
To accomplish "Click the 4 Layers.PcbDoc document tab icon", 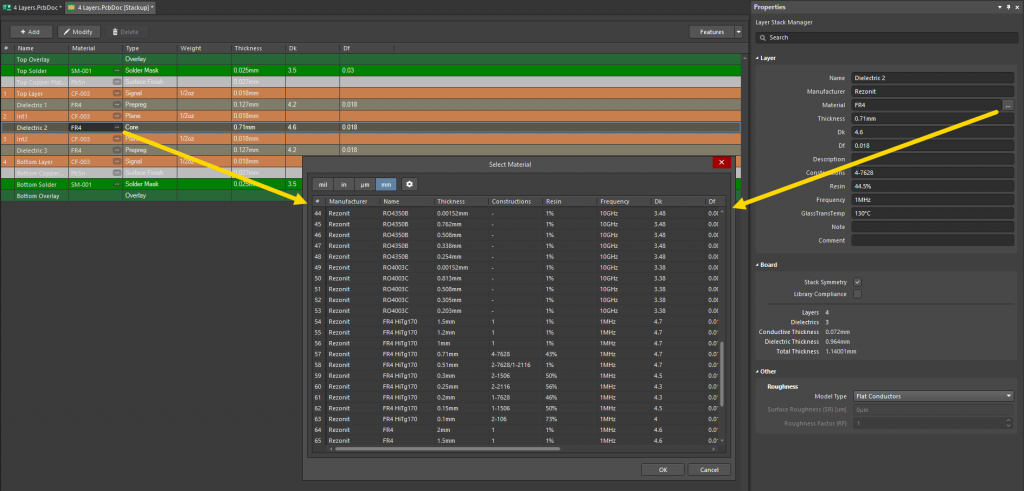I will [x=7, y=7].
